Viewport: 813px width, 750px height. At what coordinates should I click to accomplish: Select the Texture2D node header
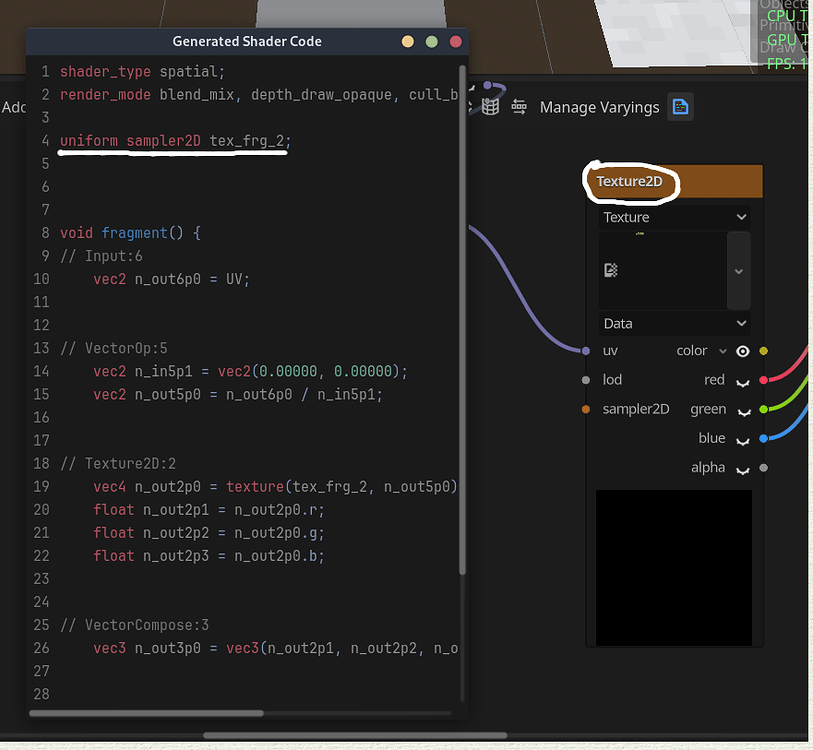[630, 181]
